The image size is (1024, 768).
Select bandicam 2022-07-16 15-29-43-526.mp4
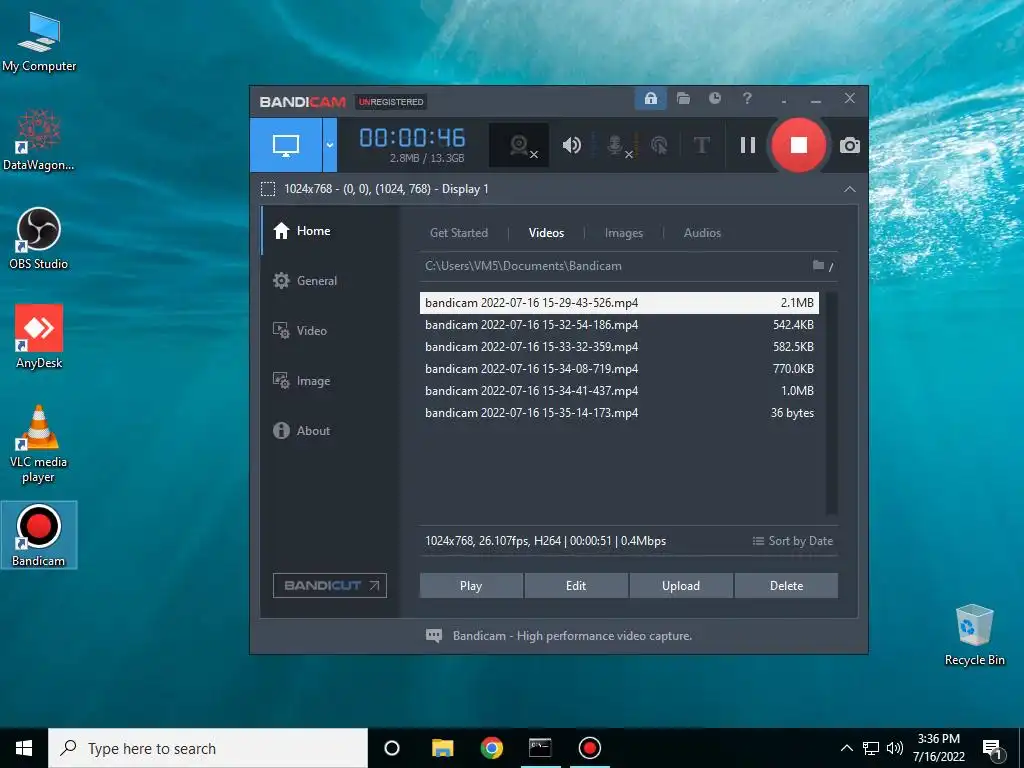(x=619, y=303)
